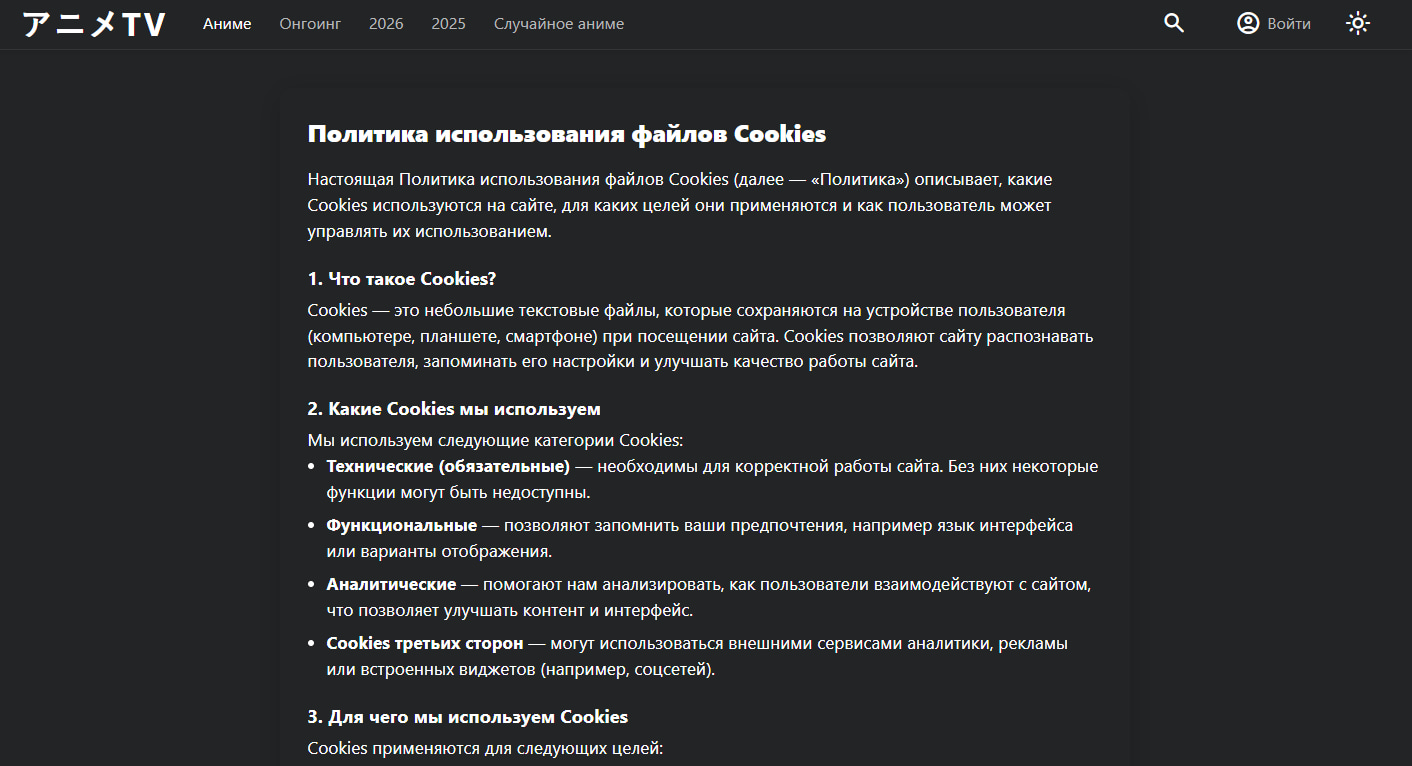The image size is (1412, 766).
Task: Click the bold term "Аналитические"
Action: coord(391,584)
